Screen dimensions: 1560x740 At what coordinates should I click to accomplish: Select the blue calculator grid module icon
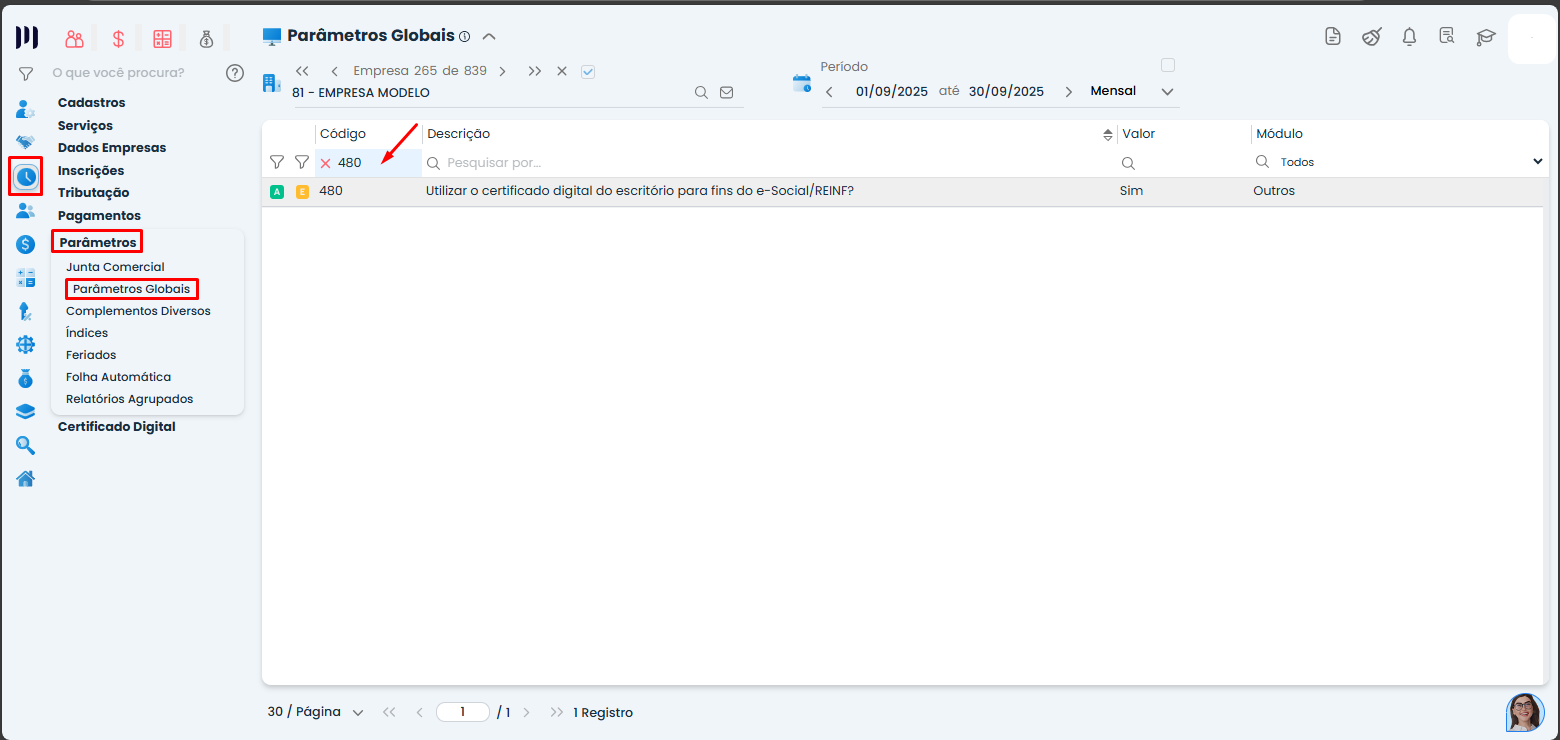(x=26, y=278)
